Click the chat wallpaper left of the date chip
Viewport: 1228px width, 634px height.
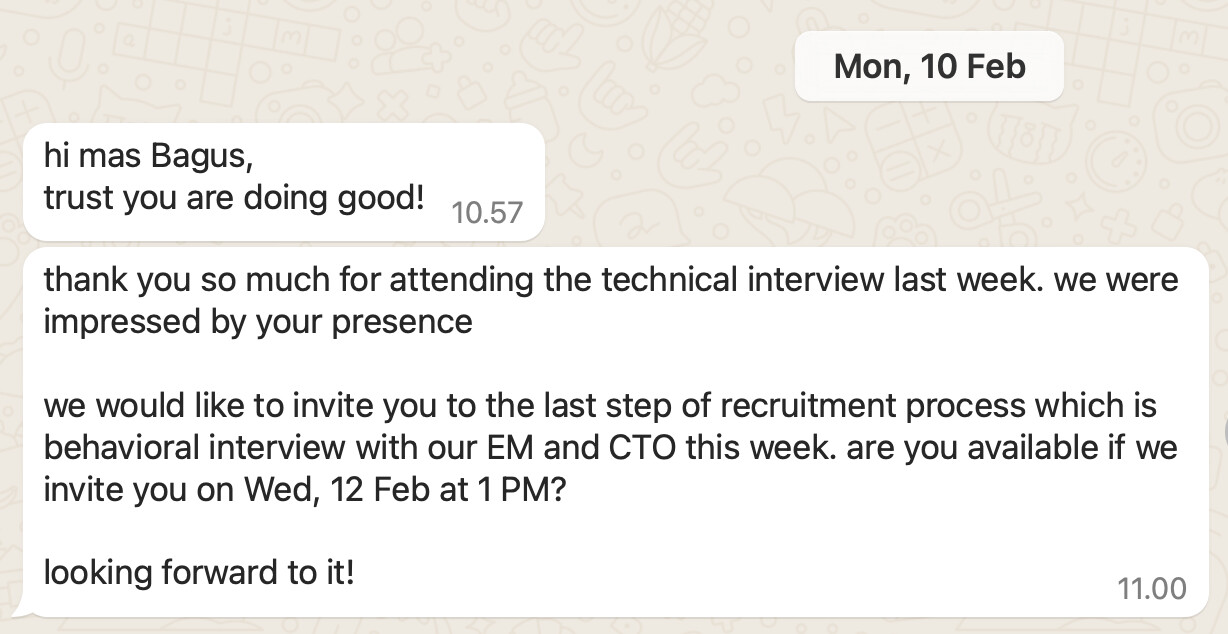click(x=400, y=66)
